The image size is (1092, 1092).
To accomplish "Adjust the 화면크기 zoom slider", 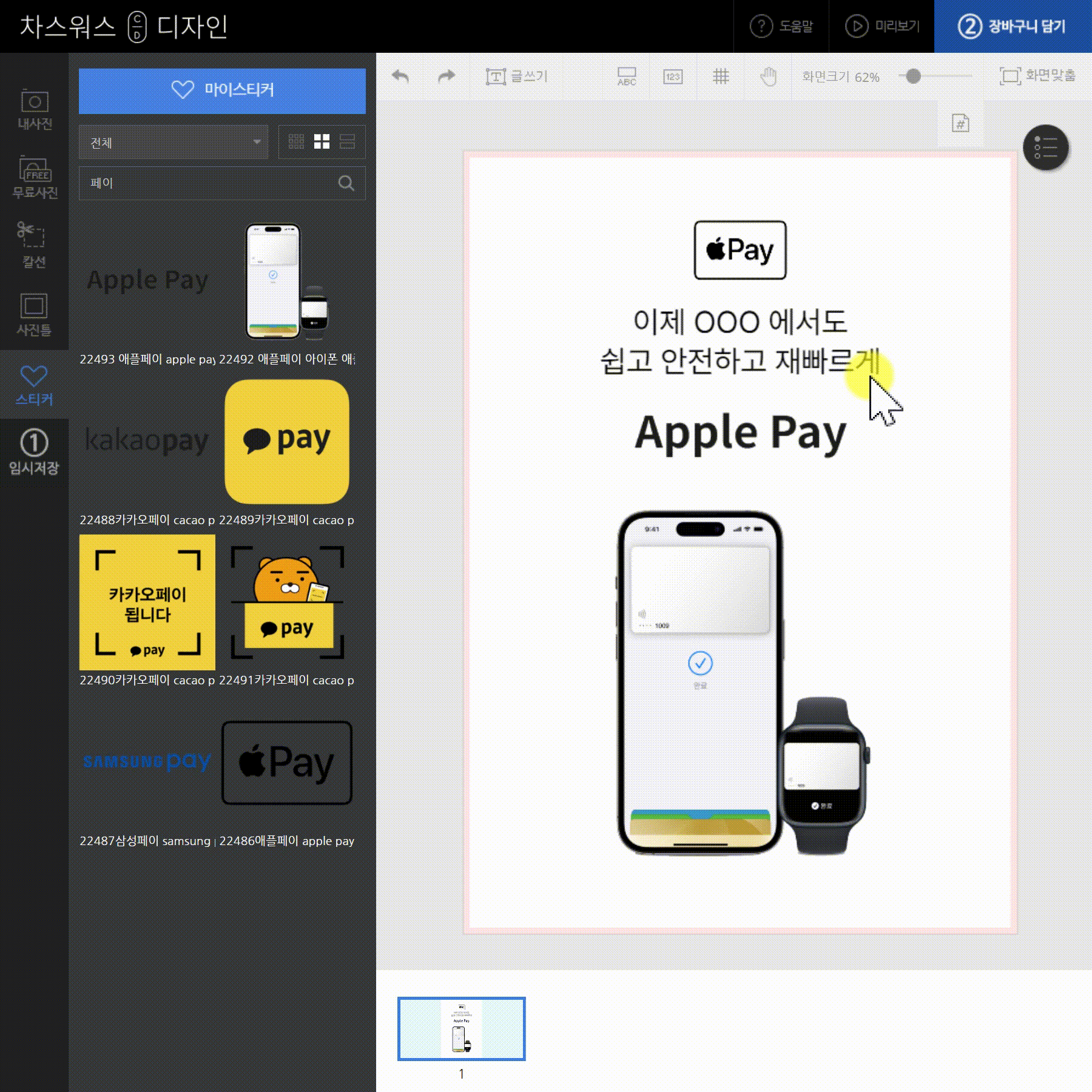I will tap(913, 76).
